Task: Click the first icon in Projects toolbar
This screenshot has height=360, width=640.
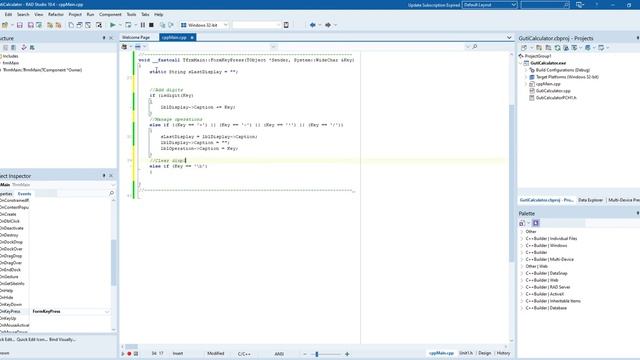Action: (x=524, y=48)
